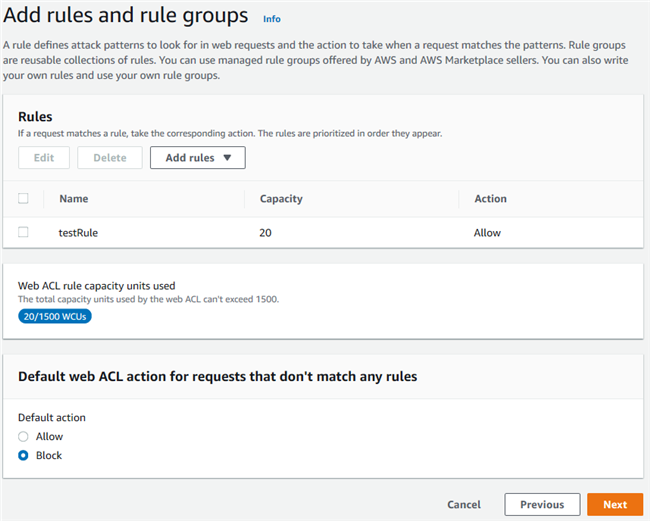650x521 pixels.
Task: Choose the Block default action radio
Action: pyautogui.click(x=24, y=456)
